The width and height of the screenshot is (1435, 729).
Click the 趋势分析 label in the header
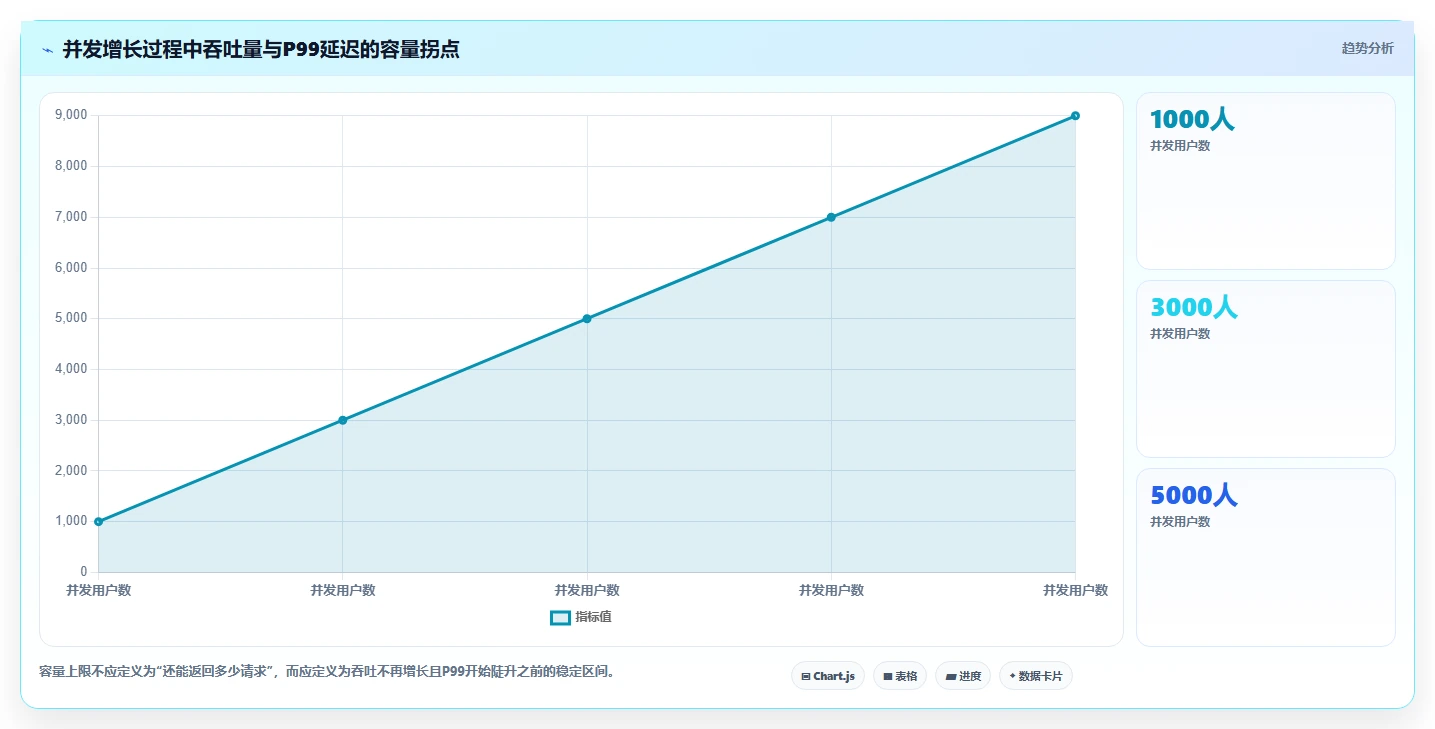1367,49
